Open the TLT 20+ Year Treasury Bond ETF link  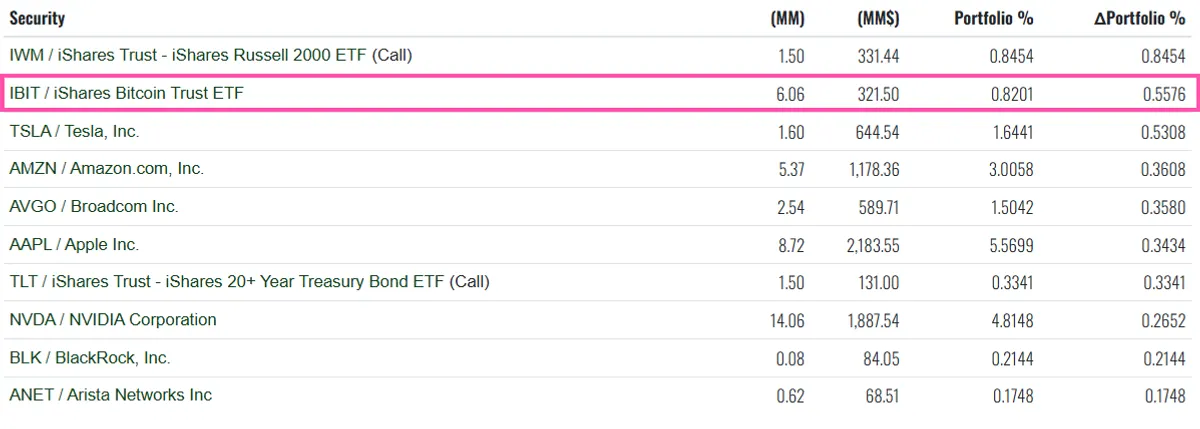click(249, 282)
